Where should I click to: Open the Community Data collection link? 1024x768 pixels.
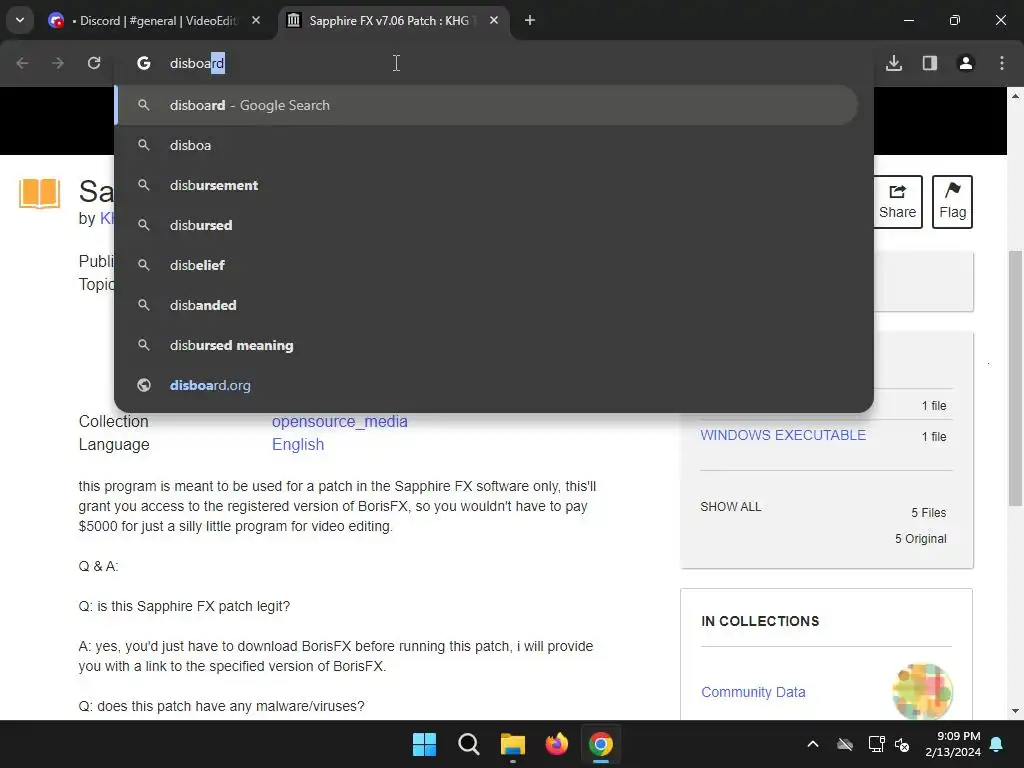[x=753, y=692]
